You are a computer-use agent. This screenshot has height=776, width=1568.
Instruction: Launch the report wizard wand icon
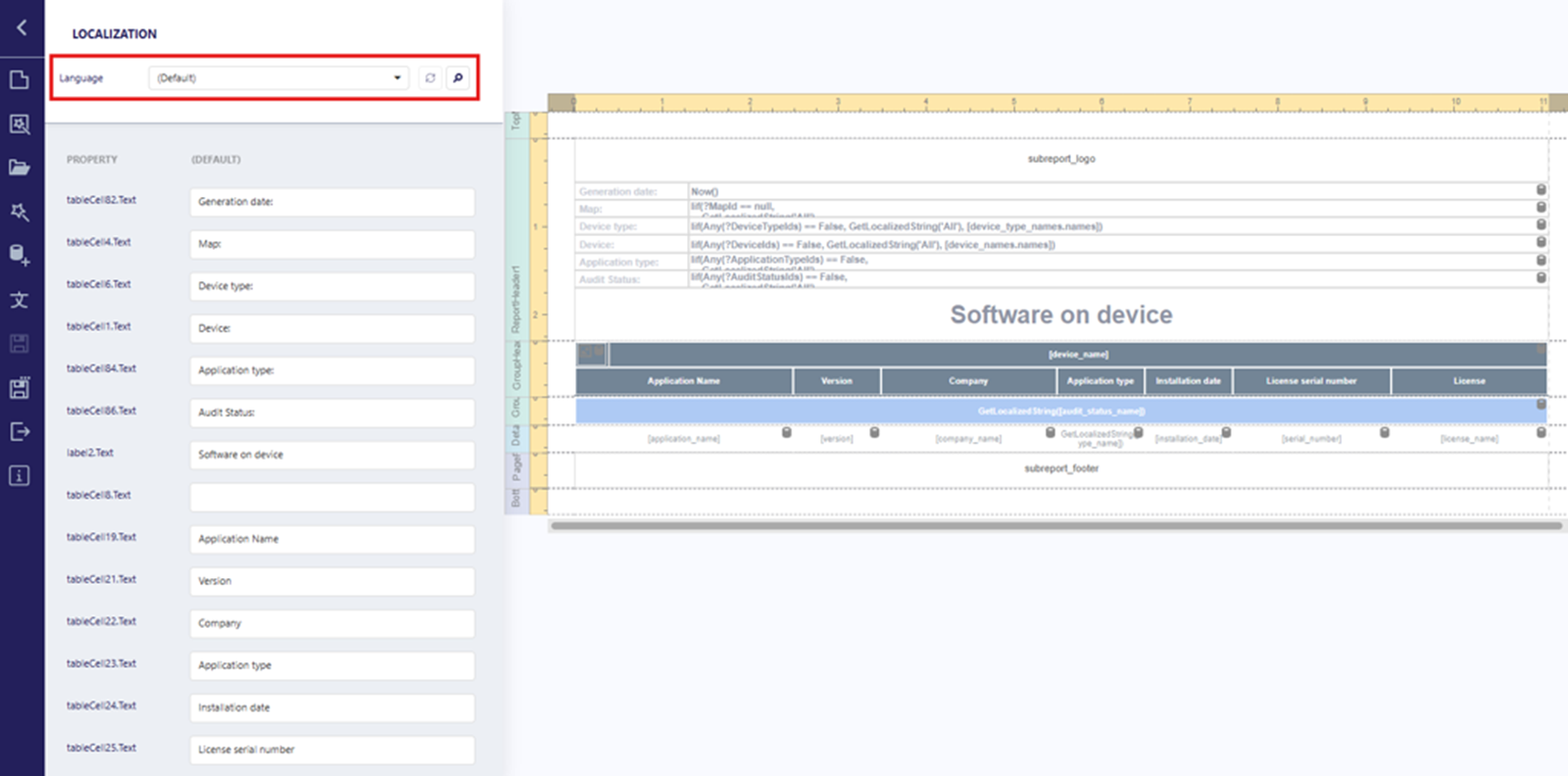[x=20, y=212]
